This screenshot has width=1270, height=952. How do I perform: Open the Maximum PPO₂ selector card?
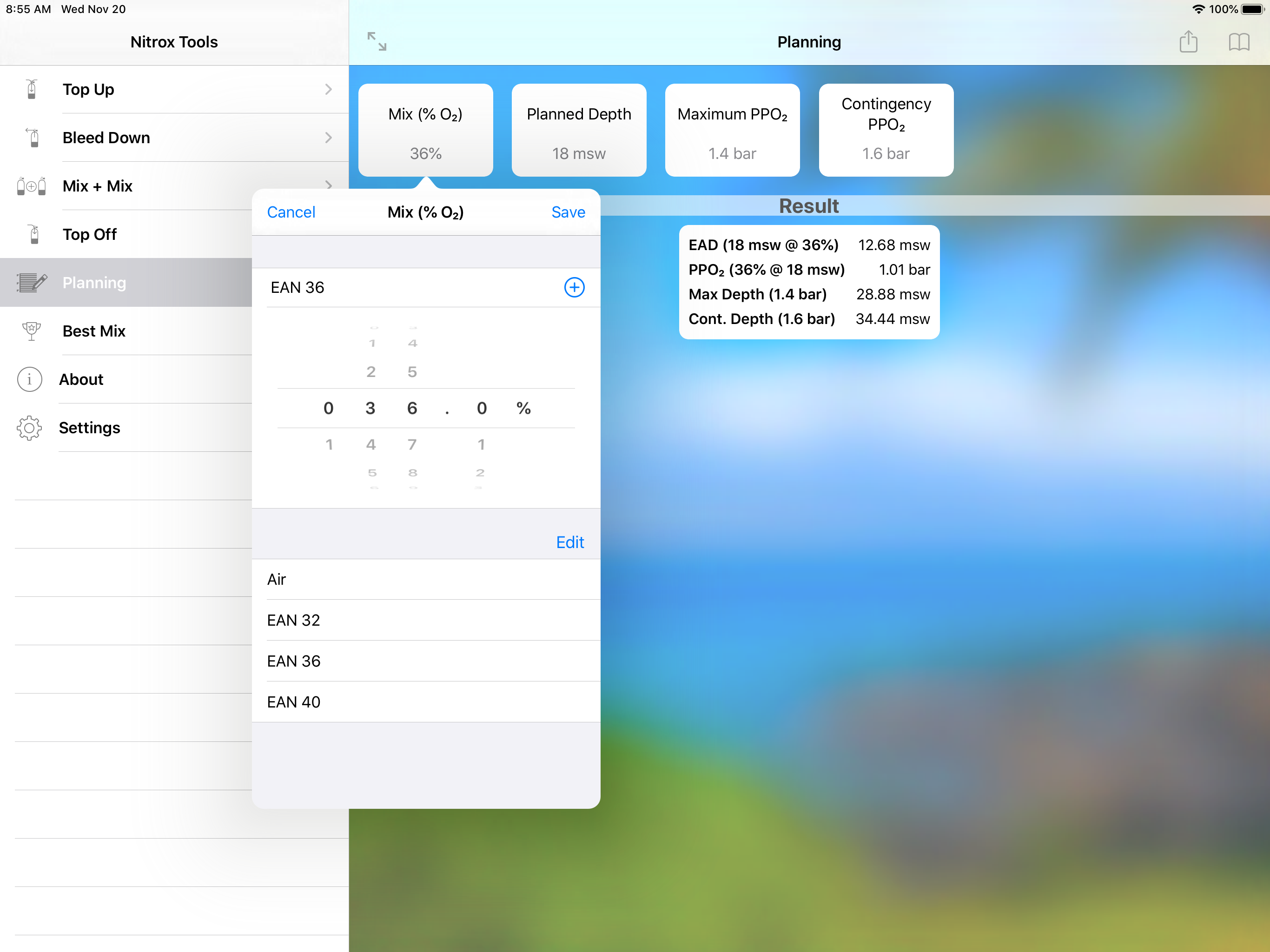pos(732,130)
